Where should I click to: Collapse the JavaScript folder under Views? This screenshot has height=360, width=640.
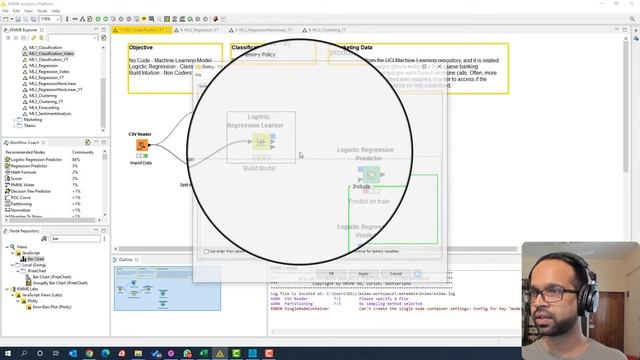[x=13, y=253]
